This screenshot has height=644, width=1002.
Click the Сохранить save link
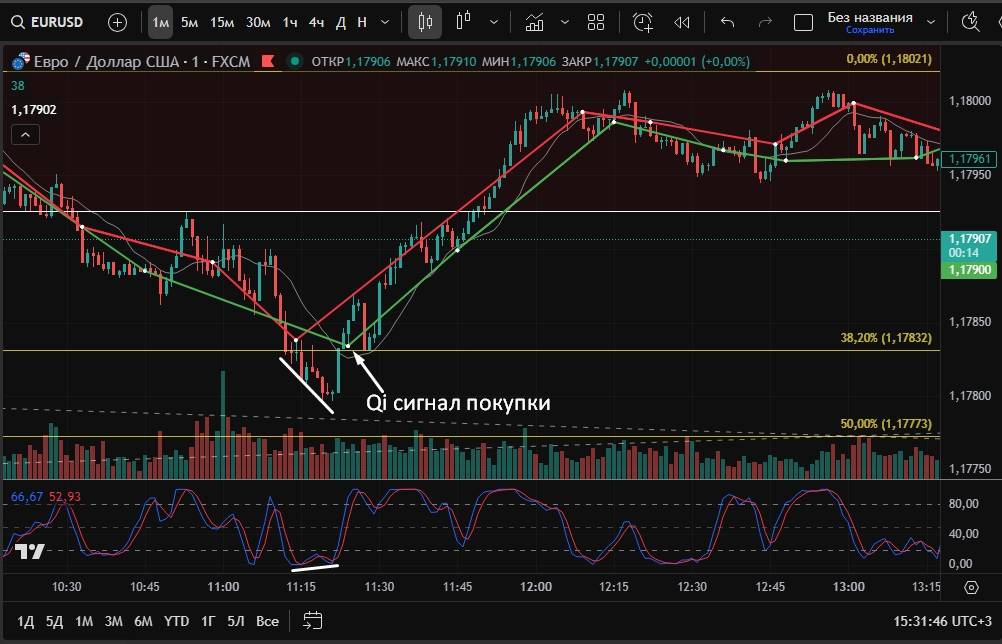tap(869, 30)
